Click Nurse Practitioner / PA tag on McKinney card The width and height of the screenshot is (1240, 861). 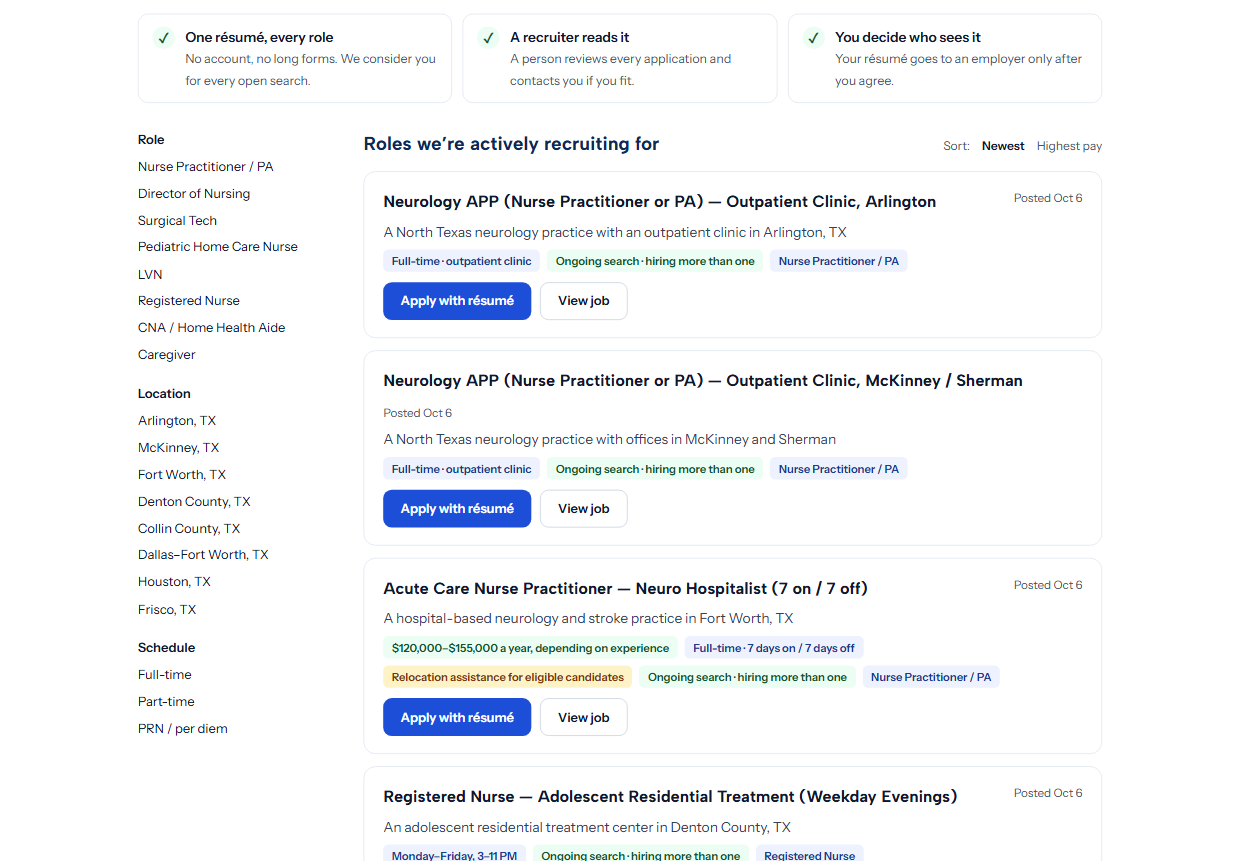pyautogui.click(x=838, y=469)
